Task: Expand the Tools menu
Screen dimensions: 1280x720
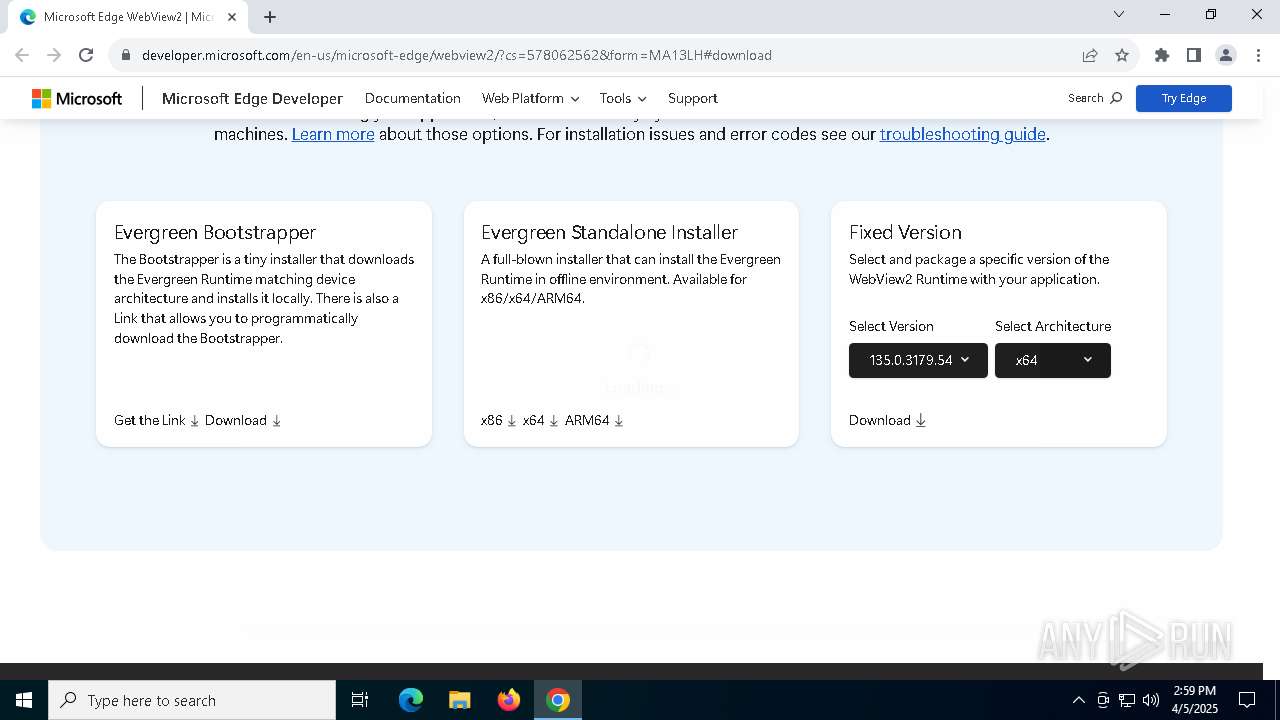Action: 623,98
